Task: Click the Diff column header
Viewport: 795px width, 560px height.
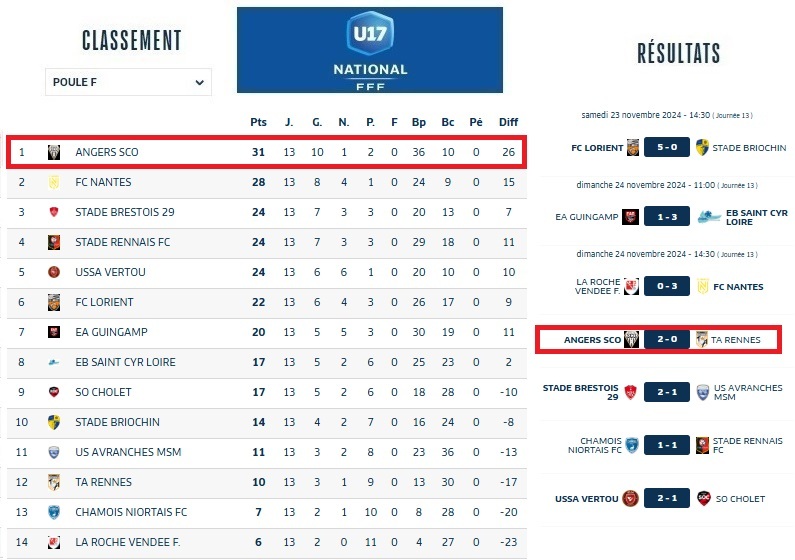Action: 508,122
